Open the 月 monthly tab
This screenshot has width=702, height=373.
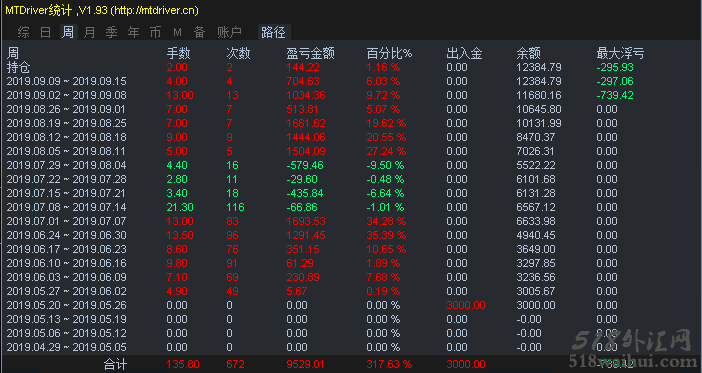[90, 32]
